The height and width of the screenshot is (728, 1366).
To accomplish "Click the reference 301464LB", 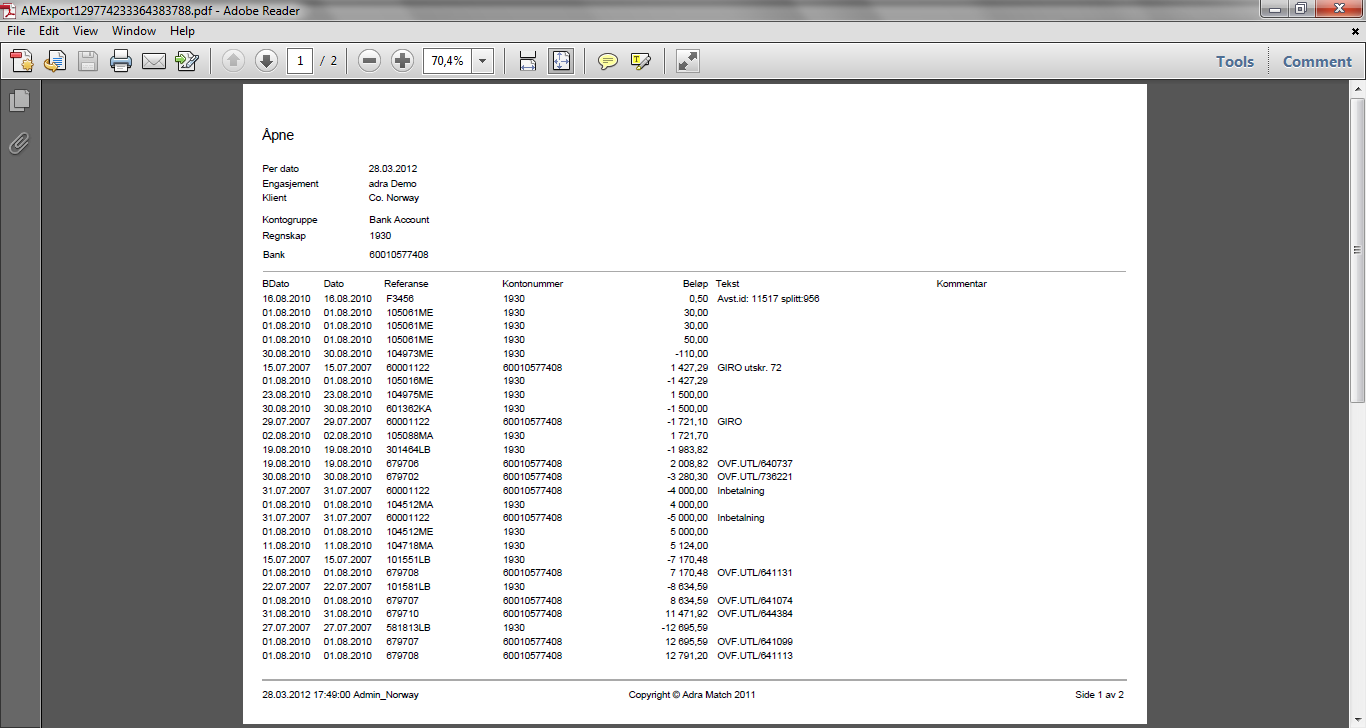I will tap(408, 449).
